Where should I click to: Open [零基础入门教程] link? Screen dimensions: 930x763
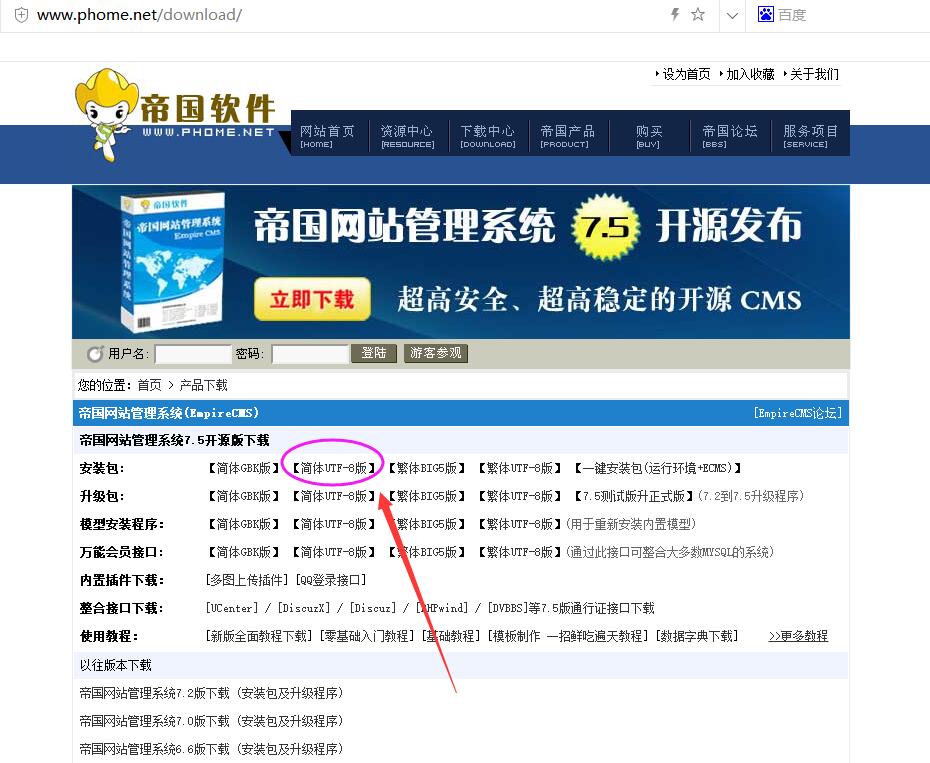click(367, 636)
